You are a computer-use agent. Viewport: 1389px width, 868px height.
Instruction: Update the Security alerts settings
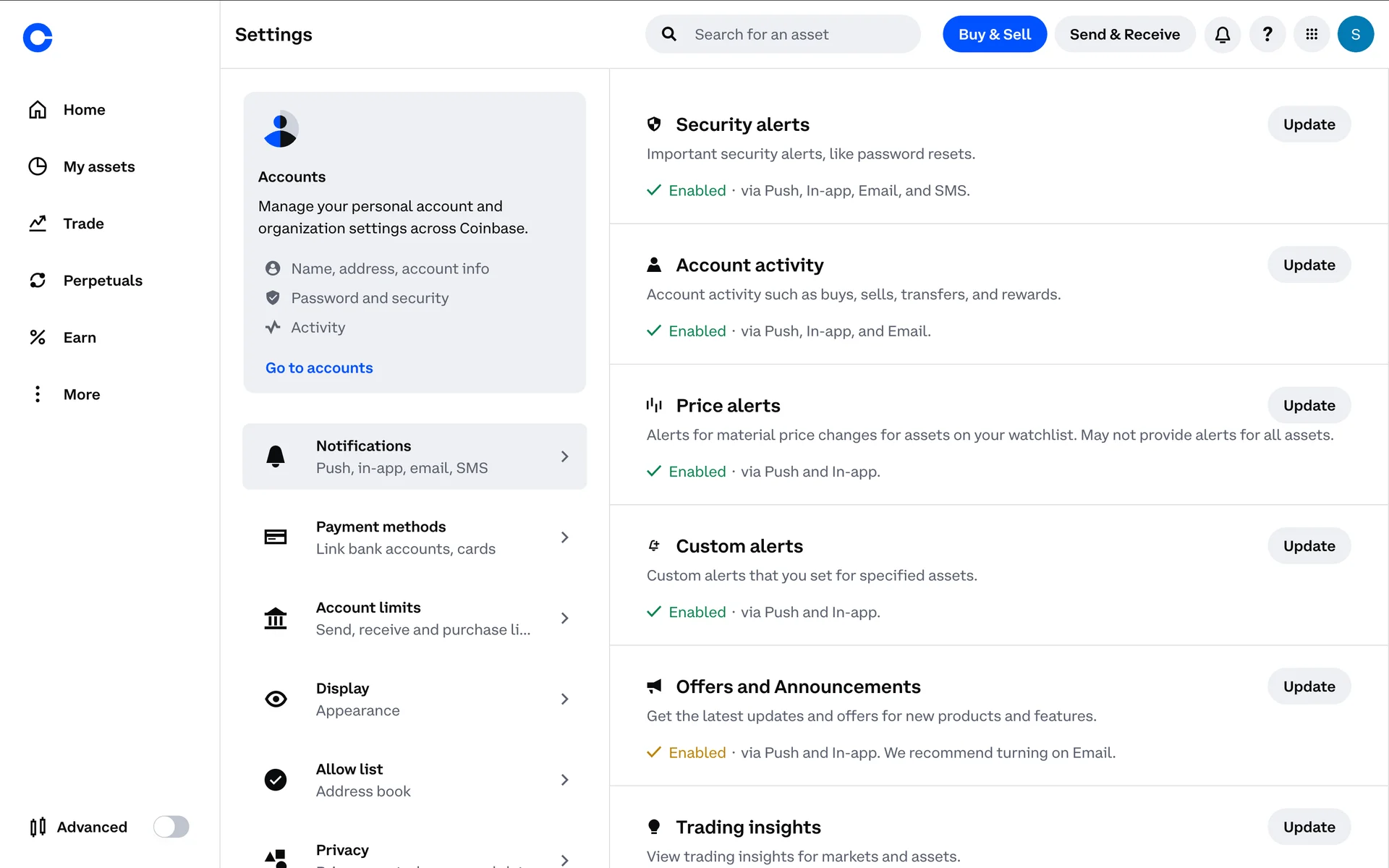[1309, 124]
